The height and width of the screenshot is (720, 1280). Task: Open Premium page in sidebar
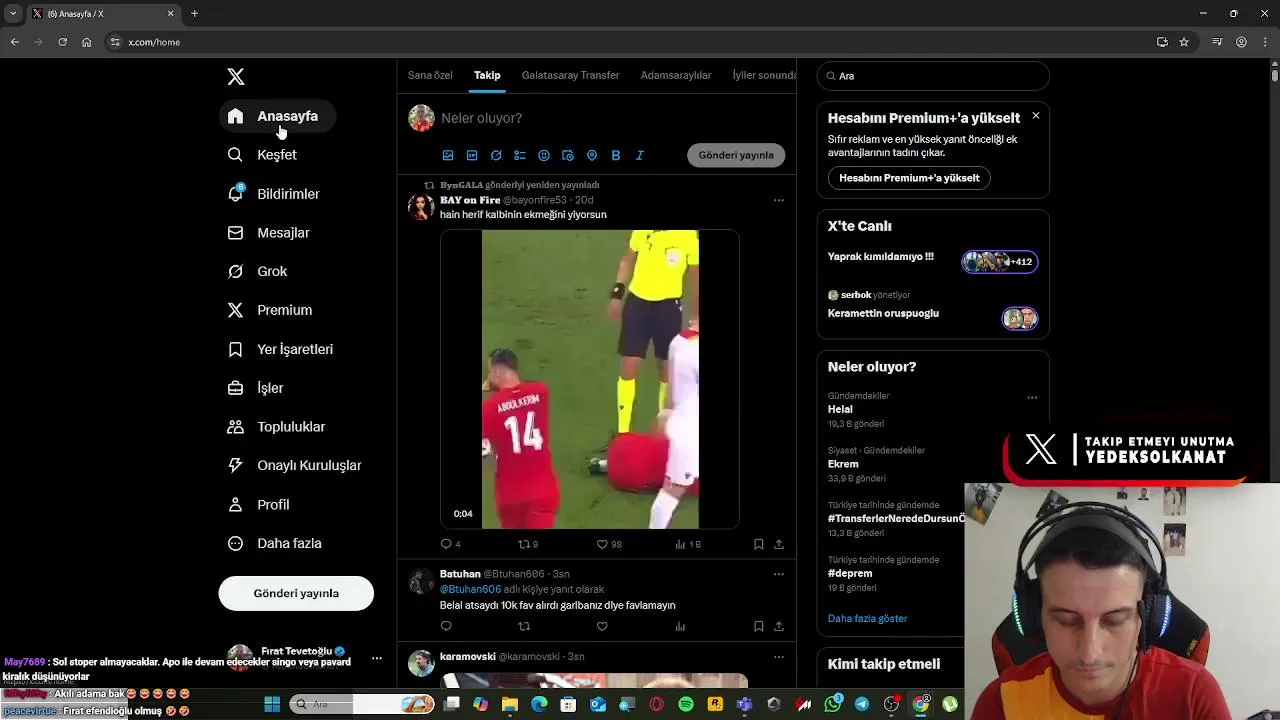pyautogui.click(x=269, y=310)
